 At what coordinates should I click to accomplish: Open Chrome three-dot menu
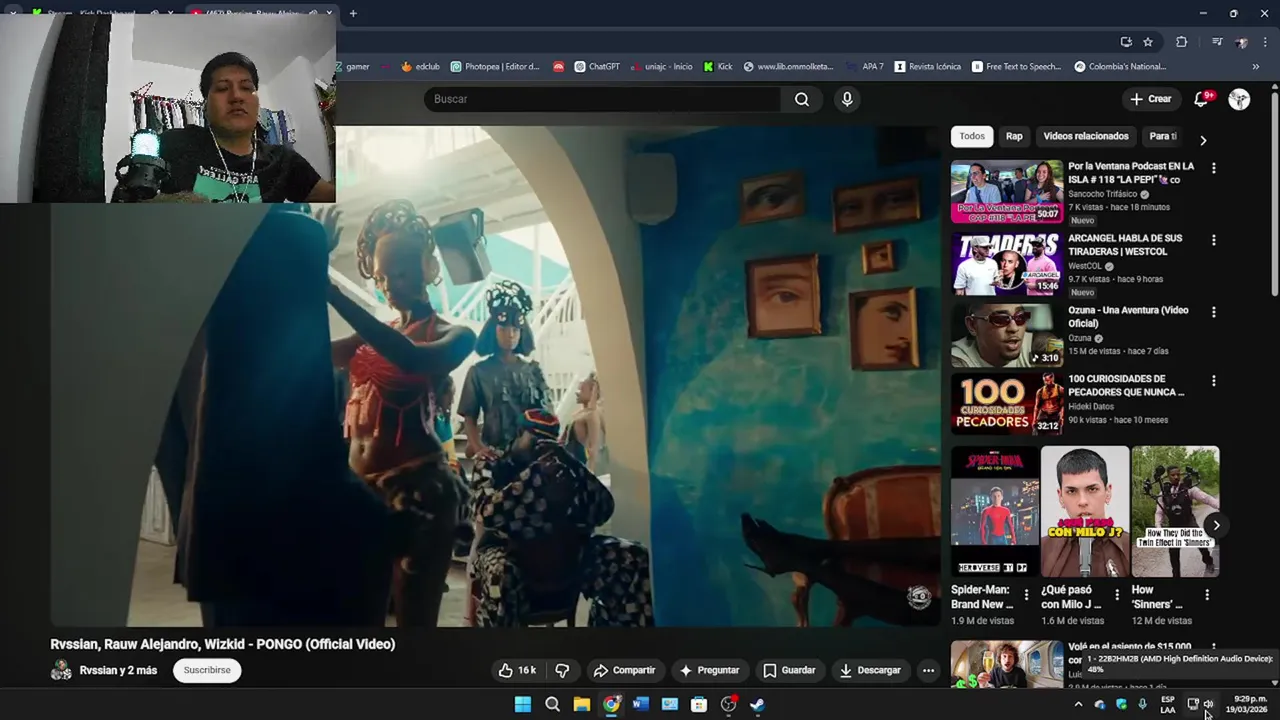[1265, 42]
